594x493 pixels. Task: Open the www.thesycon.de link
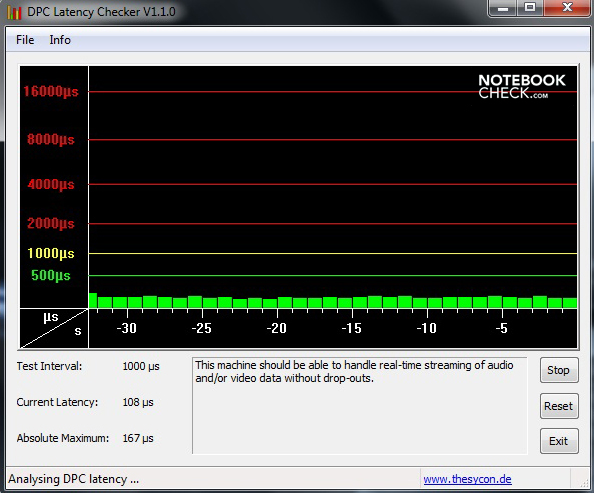point(467,479)
